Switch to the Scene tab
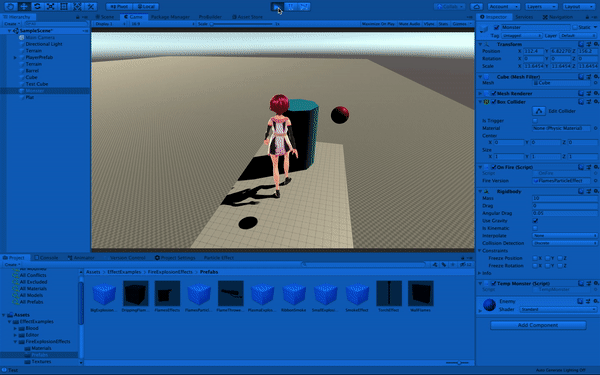 pos(105,17)
